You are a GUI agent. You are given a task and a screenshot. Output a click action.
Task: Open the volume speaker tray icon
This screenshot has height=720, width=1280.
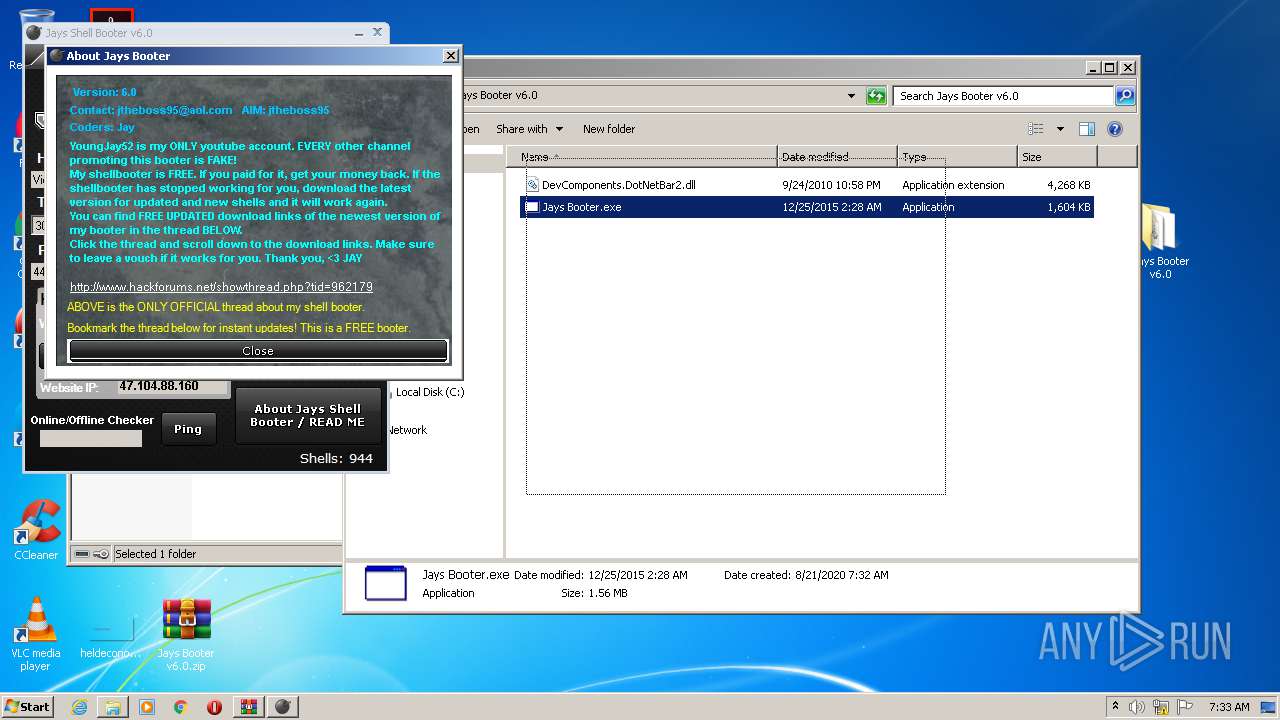[1137, 707]
